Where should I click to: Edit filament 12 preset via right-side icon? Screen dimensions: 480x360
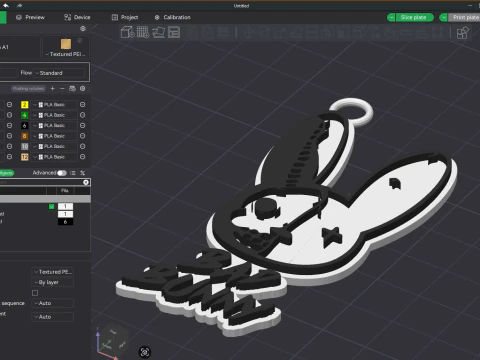pos(83,157)
